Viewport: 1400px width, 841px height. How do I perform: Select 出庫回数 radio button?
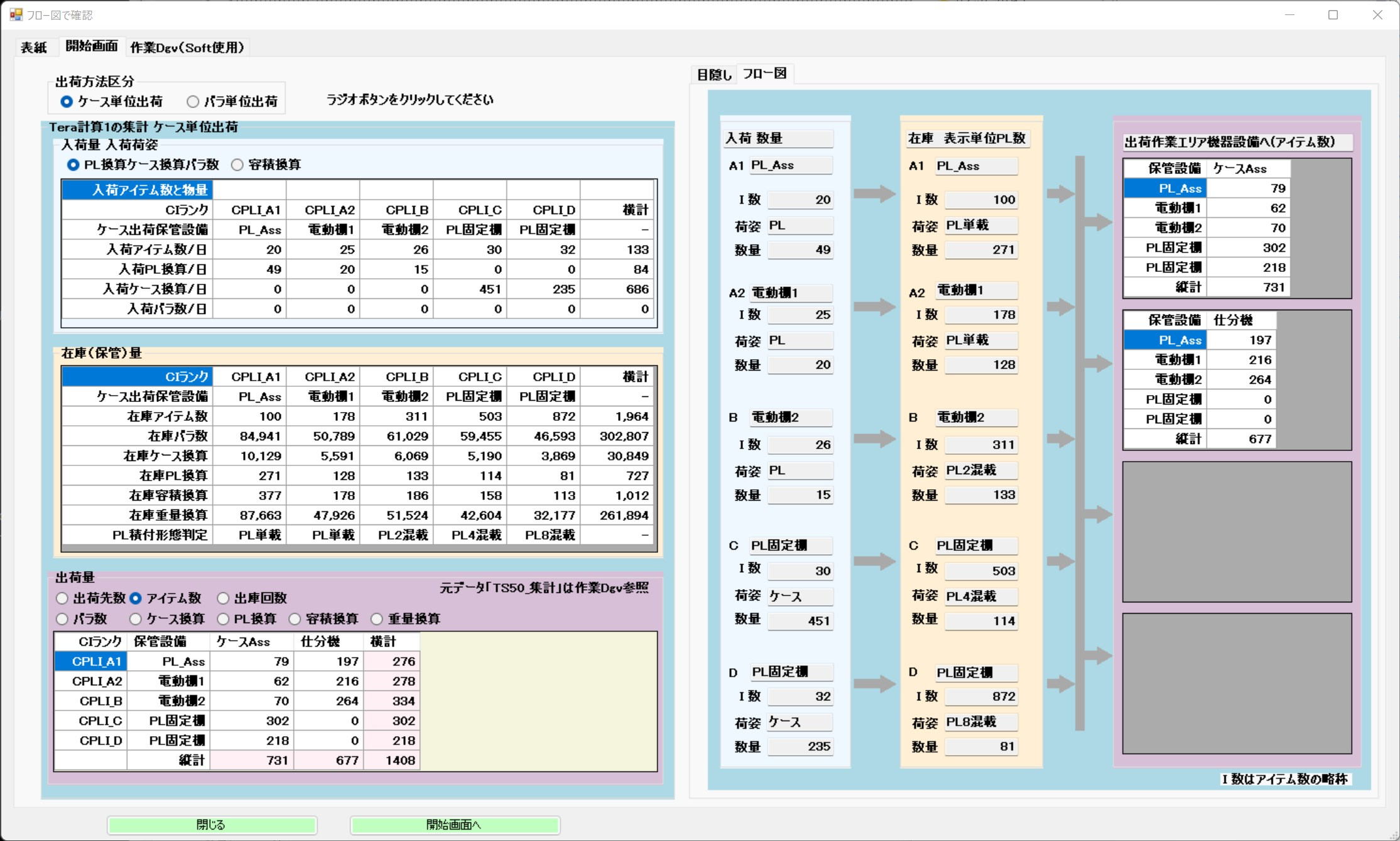point(223,598)
